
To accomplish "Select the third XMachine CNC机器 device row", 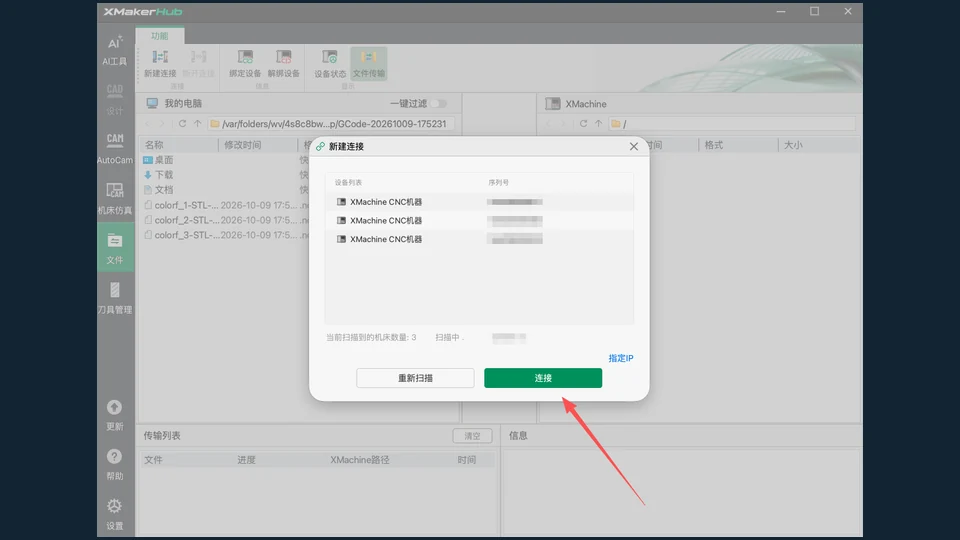I will (479, 239).
